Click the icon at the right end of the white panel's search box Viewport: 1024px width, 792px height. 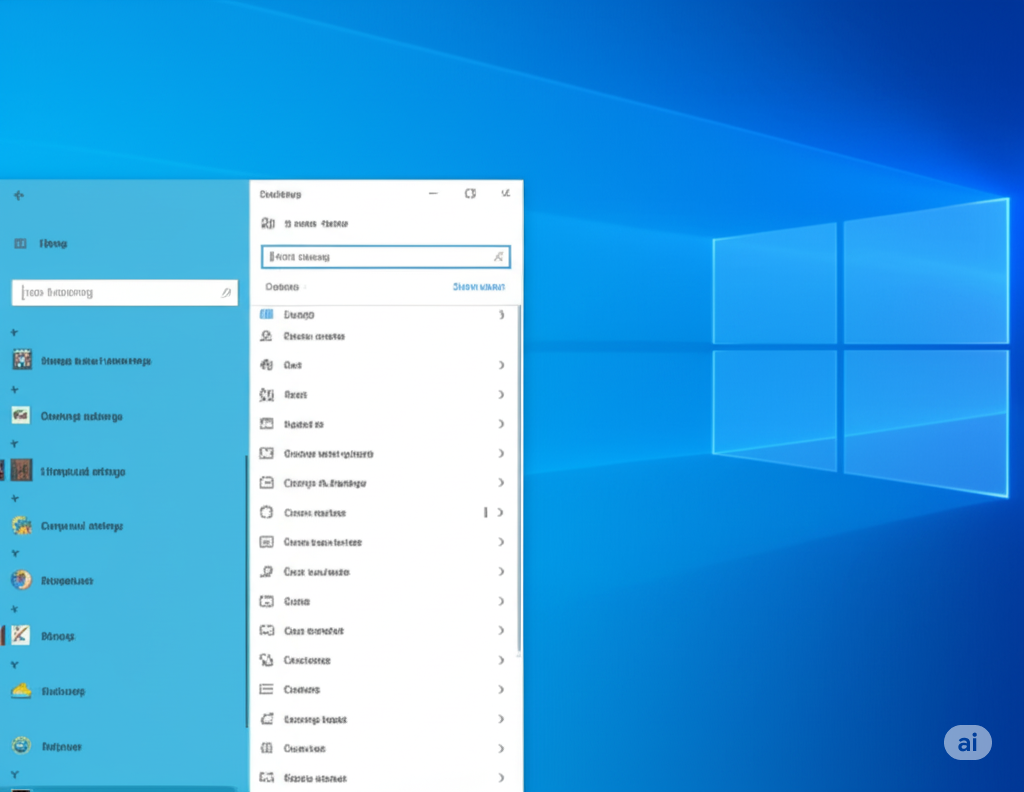498,257
